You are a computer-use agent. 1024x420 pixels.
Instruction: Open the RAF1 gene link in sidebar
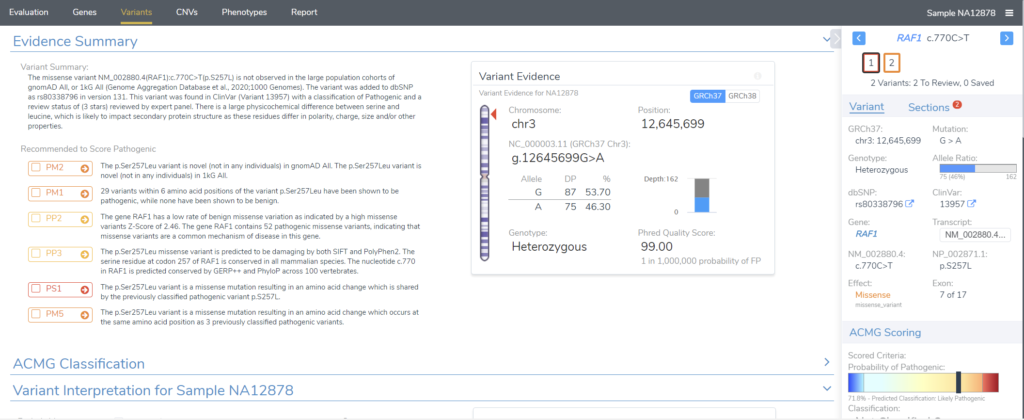coord(866,233)
